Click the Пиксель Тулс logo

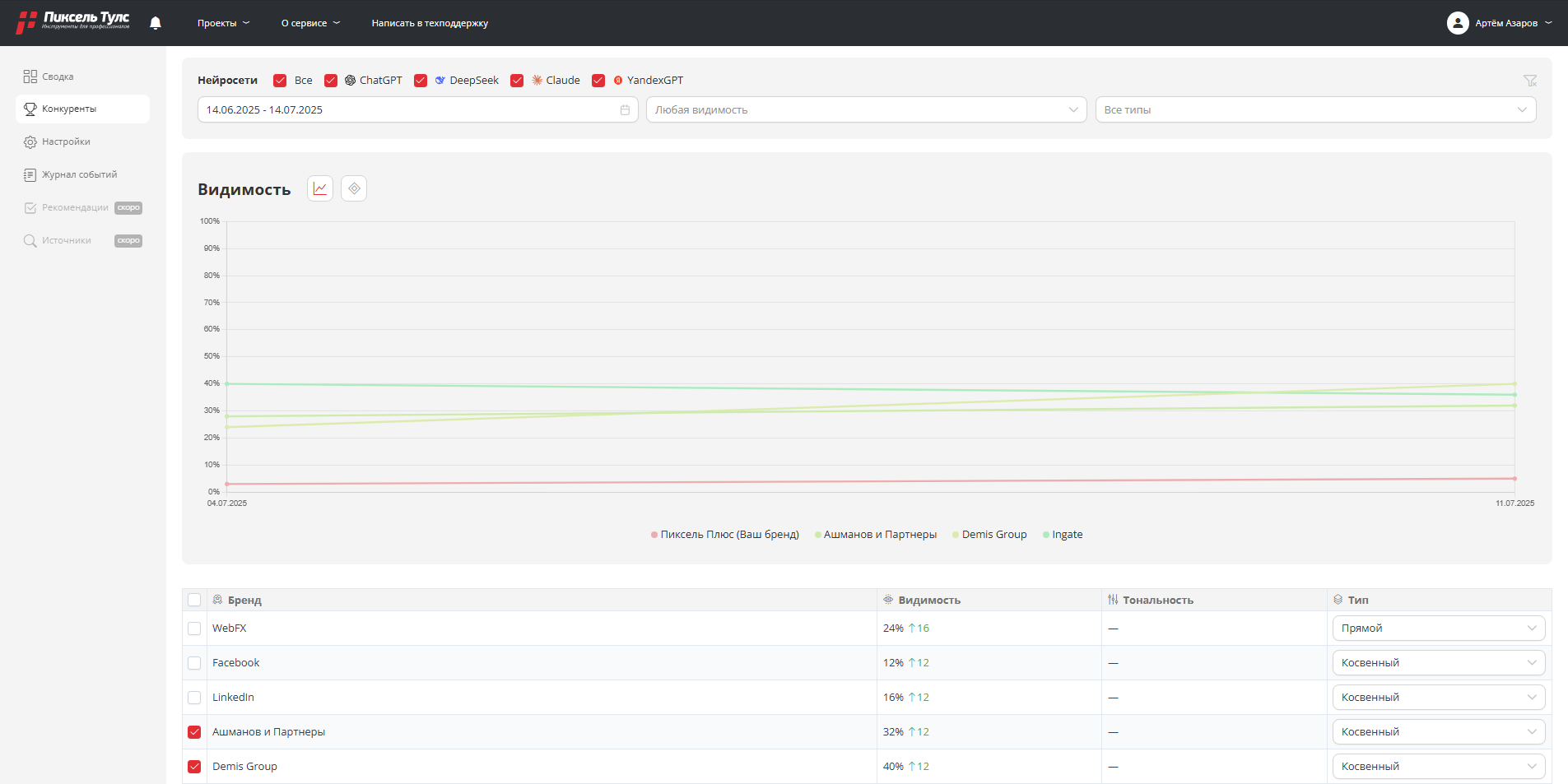tap(72, 22)
